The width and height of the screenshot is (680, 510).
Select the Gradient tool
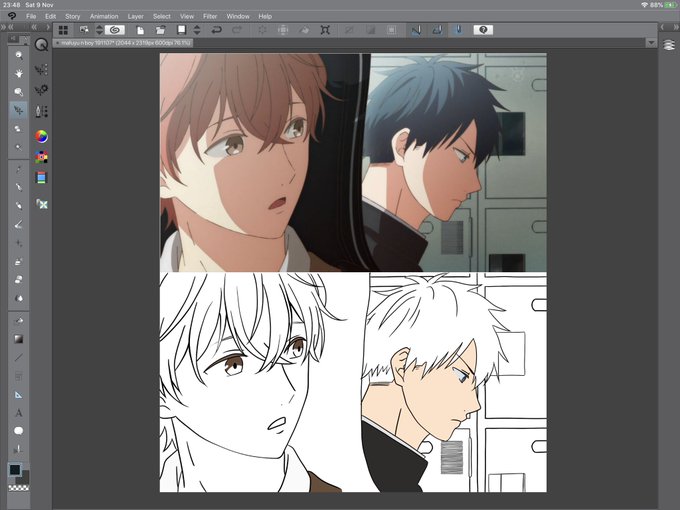[x=19, y=339]
